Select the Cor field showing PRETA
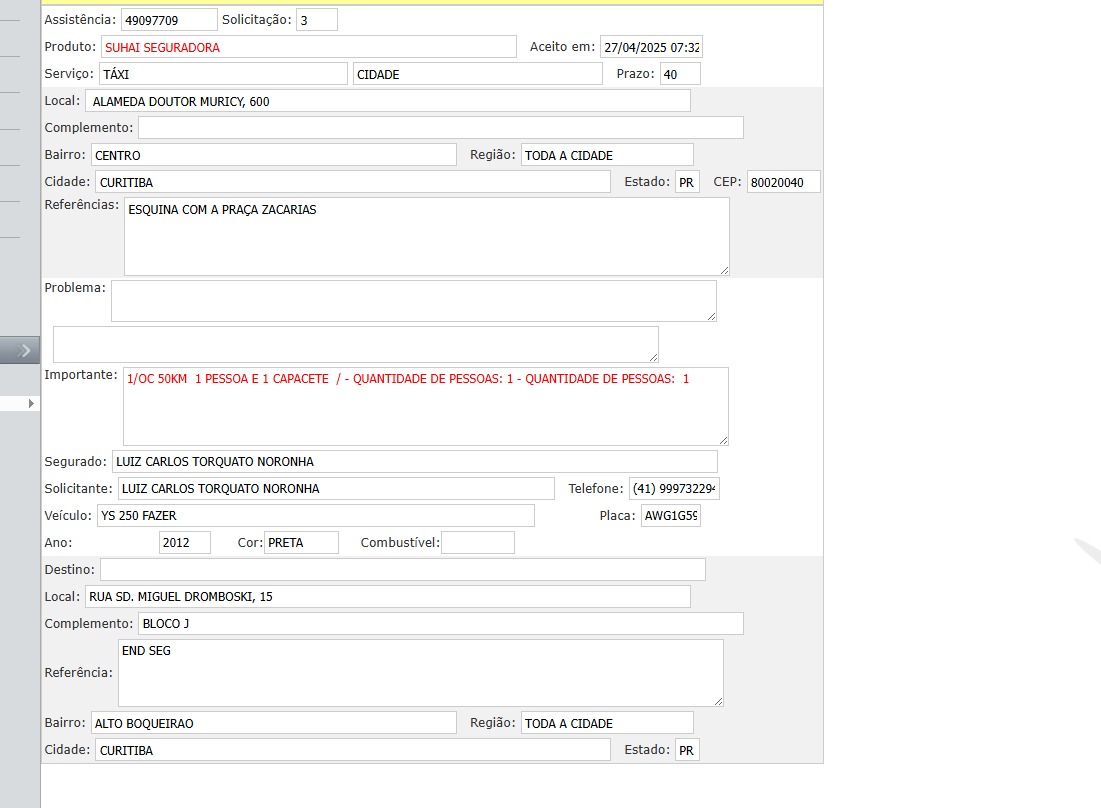Viewport: 1101px width, 808px height. (301, 543)
